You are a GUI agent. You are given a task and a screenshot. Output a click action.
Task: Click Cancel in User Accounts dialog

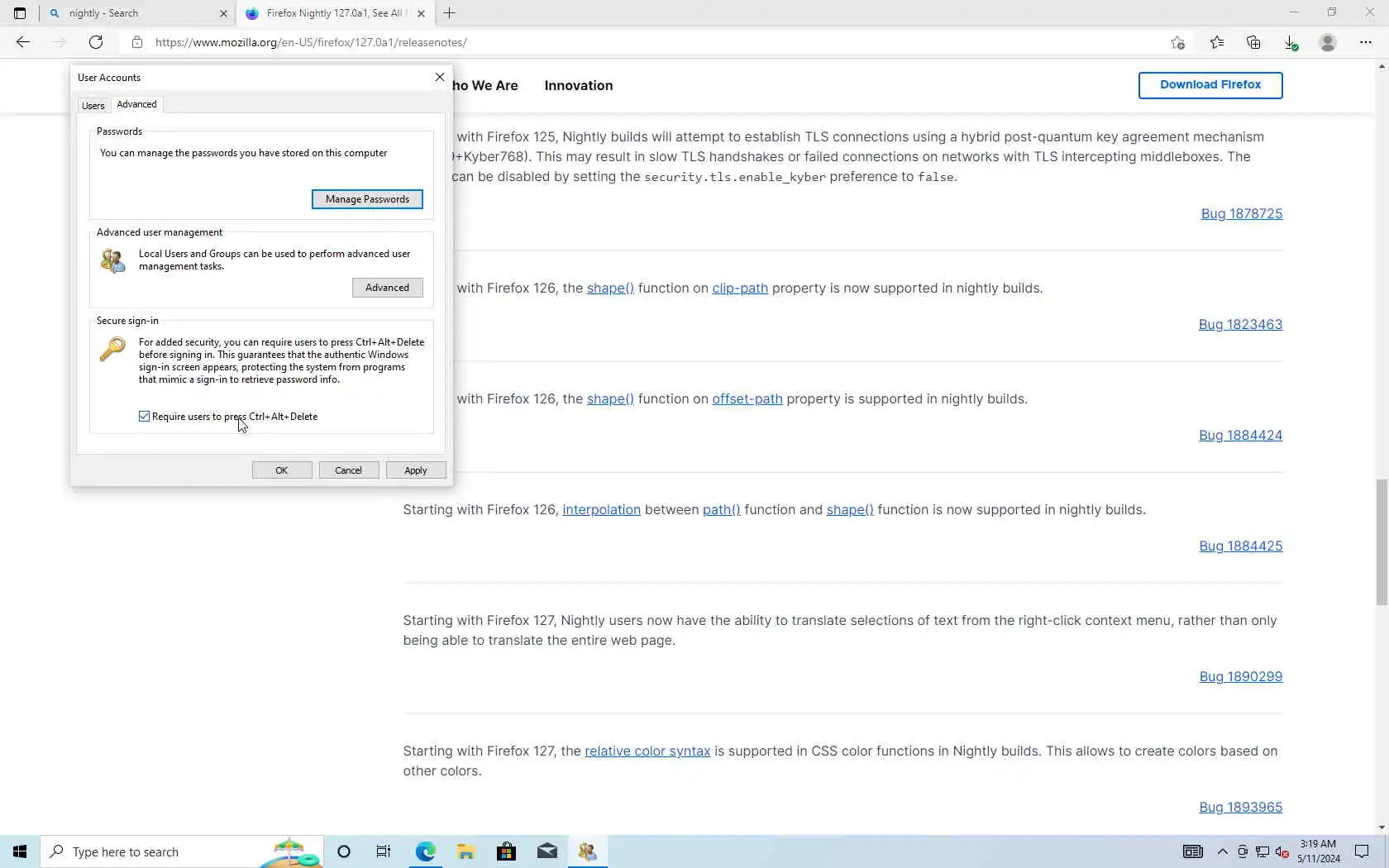[x=348, y=470]
